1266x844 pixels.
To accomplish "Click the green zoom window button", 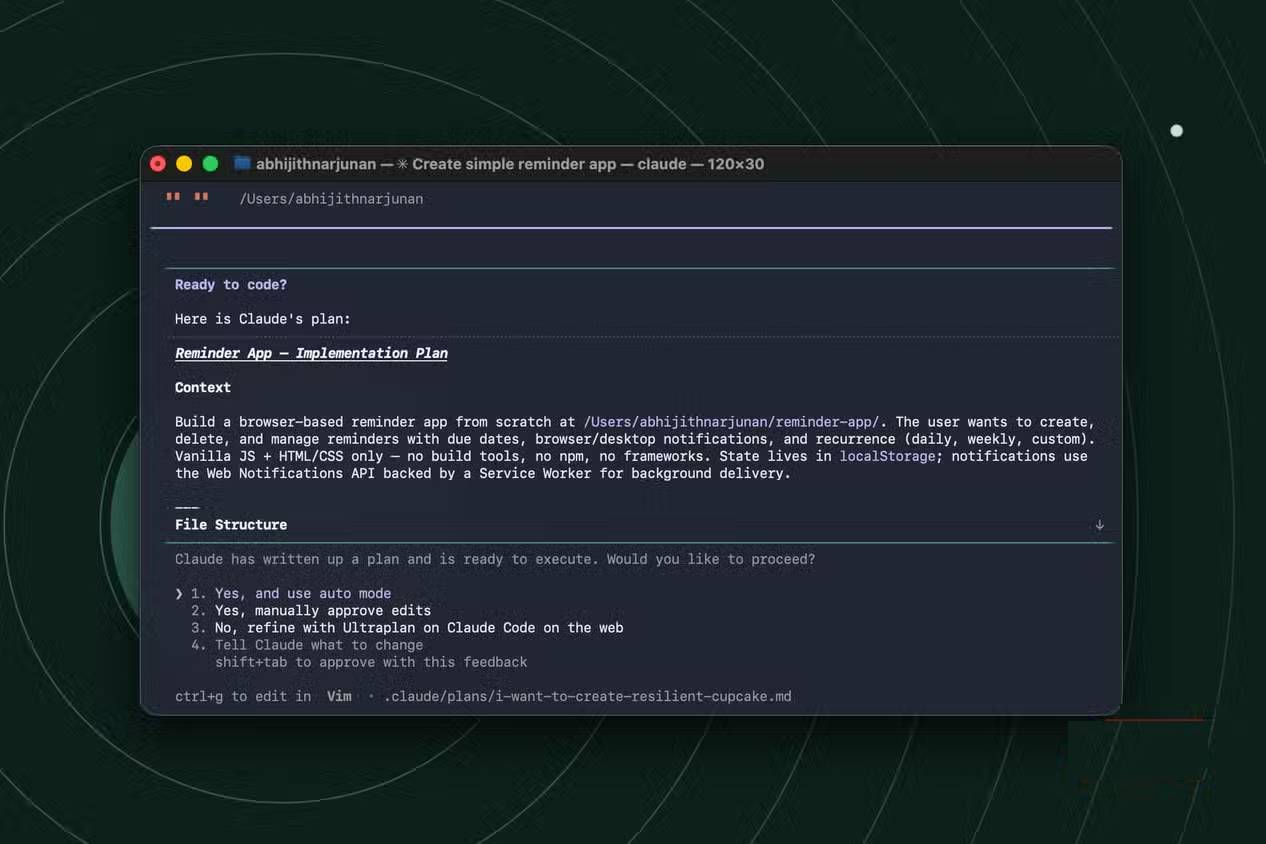I will [210, 164].
